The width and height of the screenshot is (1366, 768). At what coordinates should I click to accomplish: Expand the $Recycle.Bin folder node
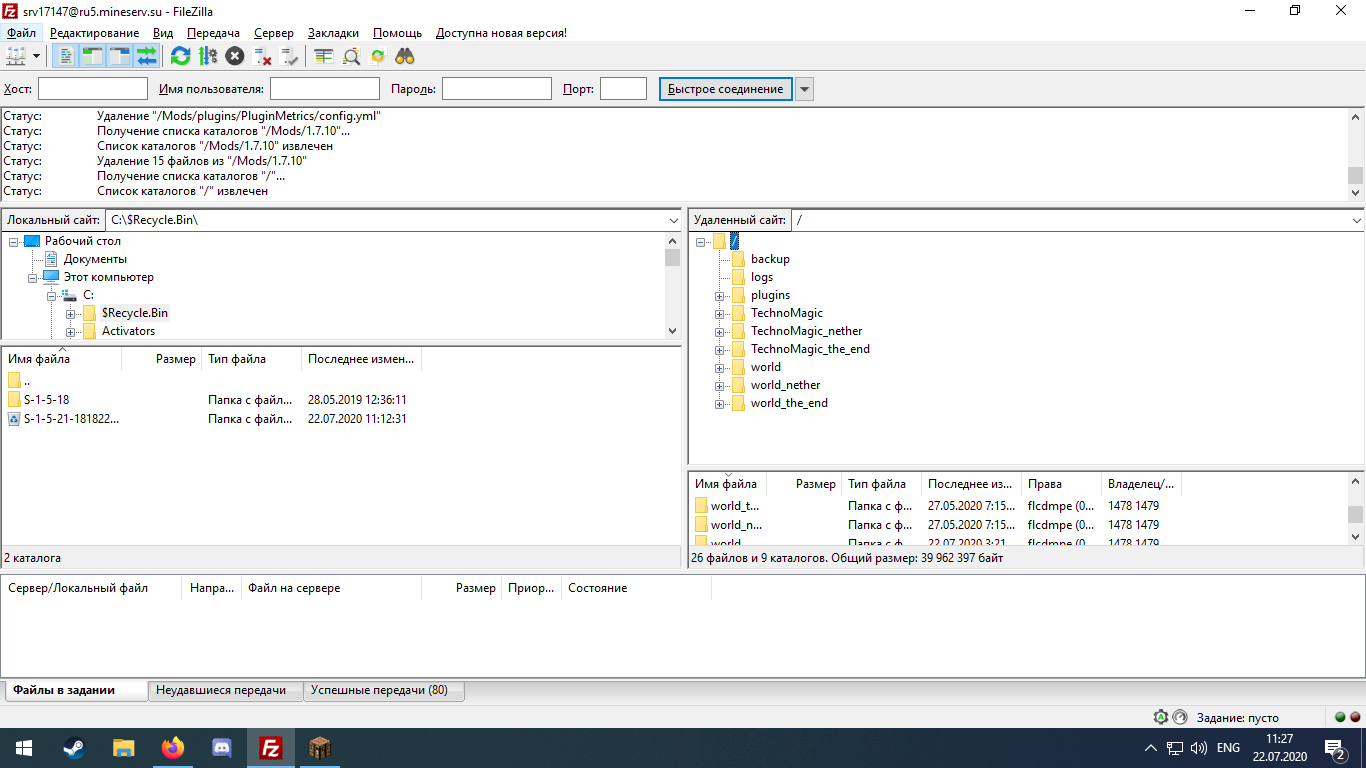71,313
